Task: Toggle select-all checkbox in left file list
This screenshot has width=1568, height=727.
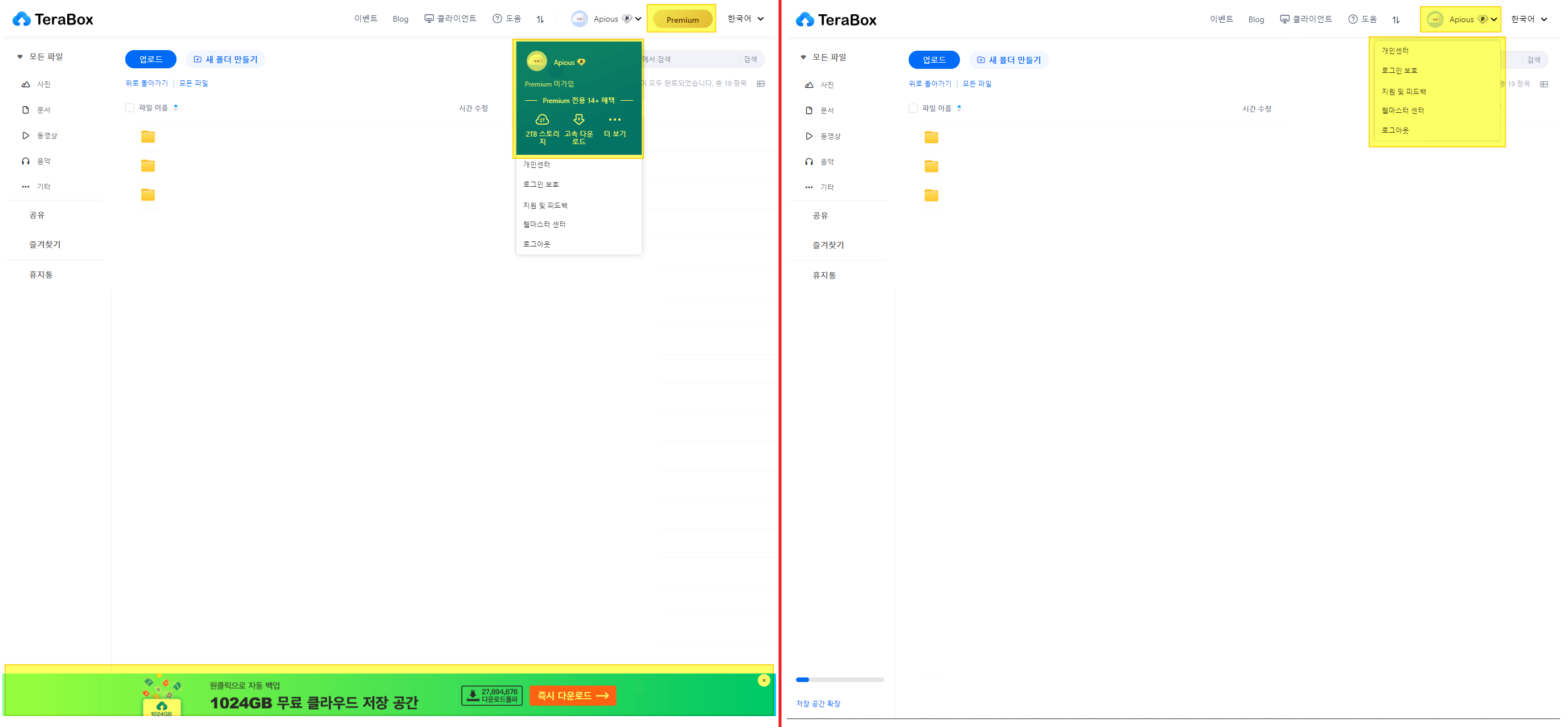Action: click(x=130, y=108)
